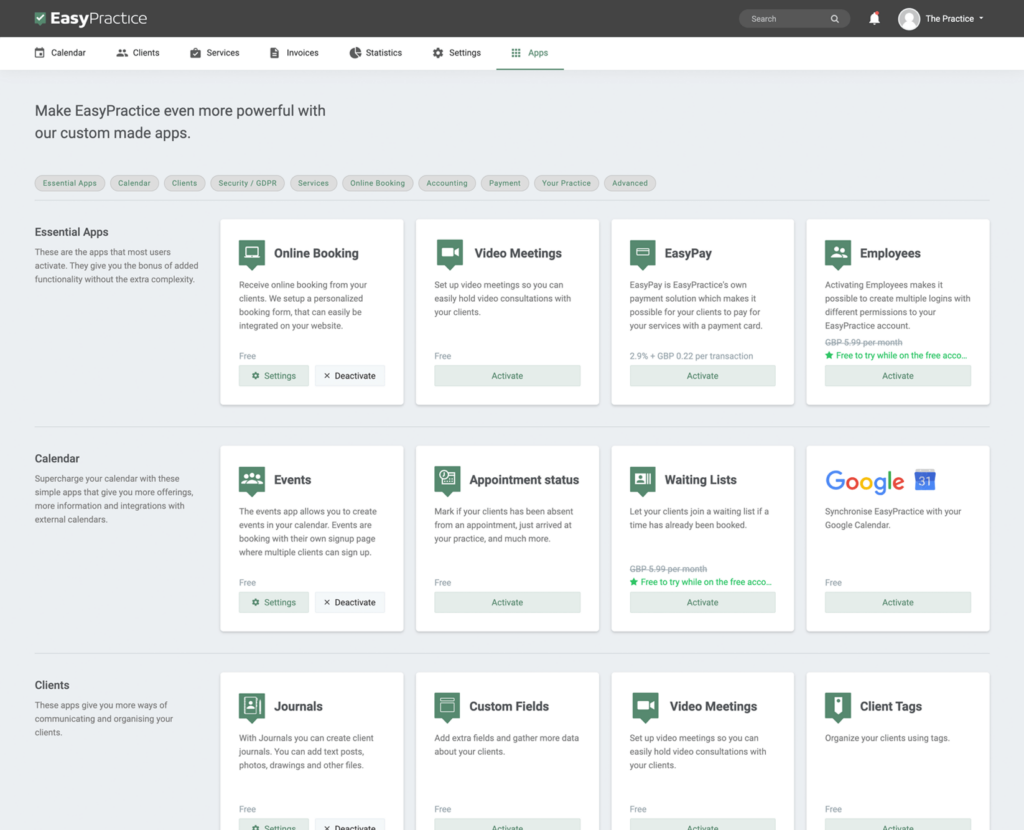Open the Clients nav tab

138,53
